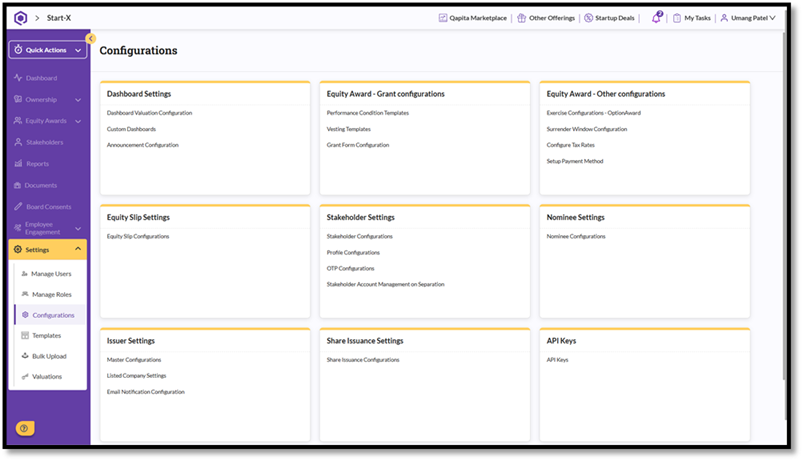803x461 pixels.
Task: Open Equity Slip Configurations link
Action: 138,236
